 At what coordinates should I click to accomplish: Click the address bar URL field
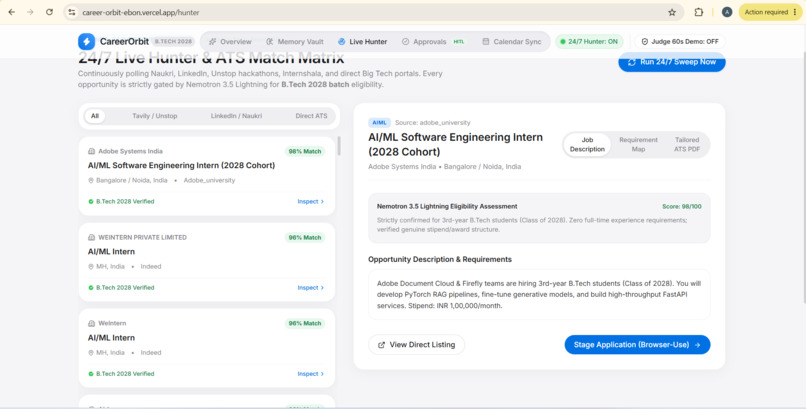pyautogui.click(x=374, y=12)
